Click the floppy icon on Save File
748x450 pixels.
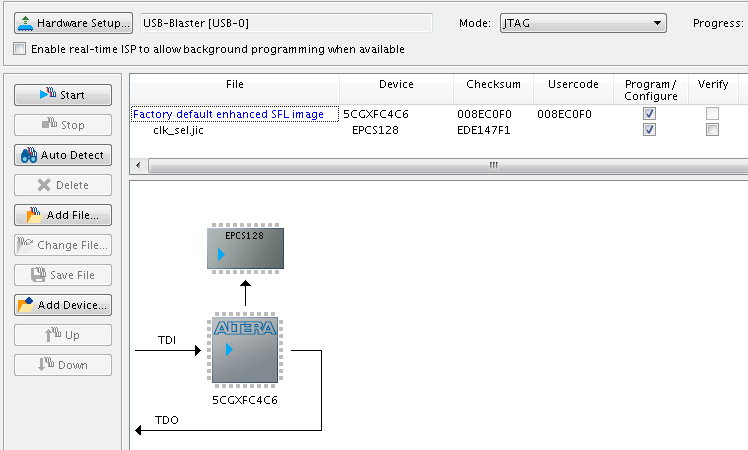coord(38,275)
